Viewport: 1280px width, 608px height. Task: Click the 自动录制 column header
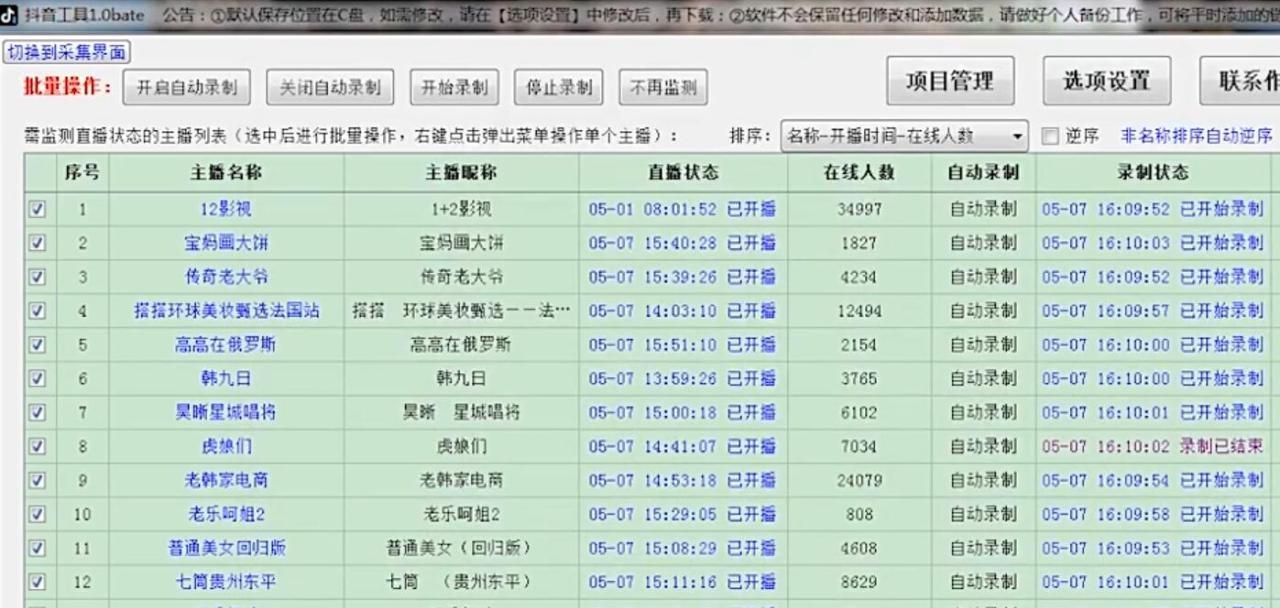click(983, 172)
